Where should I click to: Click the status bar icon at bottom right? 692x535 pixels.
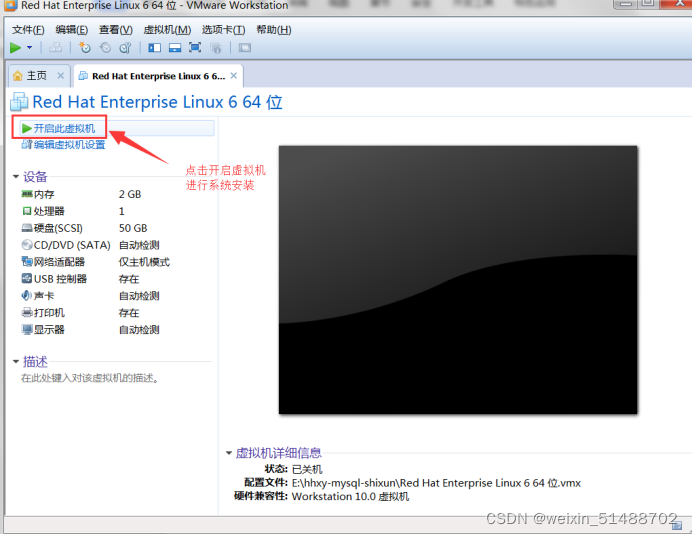677,525
